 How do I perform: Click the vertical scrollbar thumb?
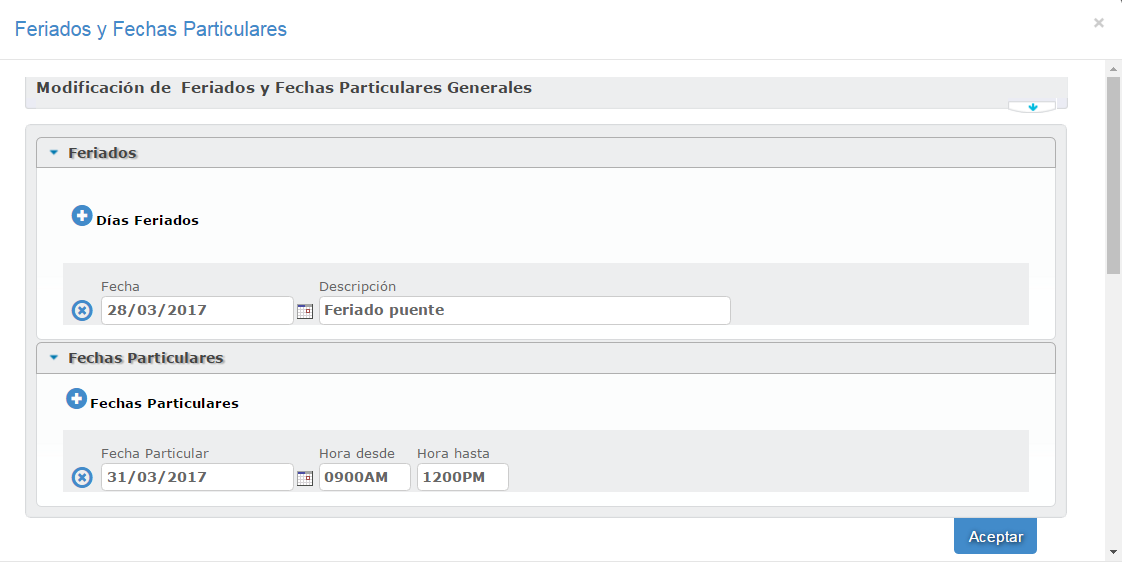pos(1113,175)
